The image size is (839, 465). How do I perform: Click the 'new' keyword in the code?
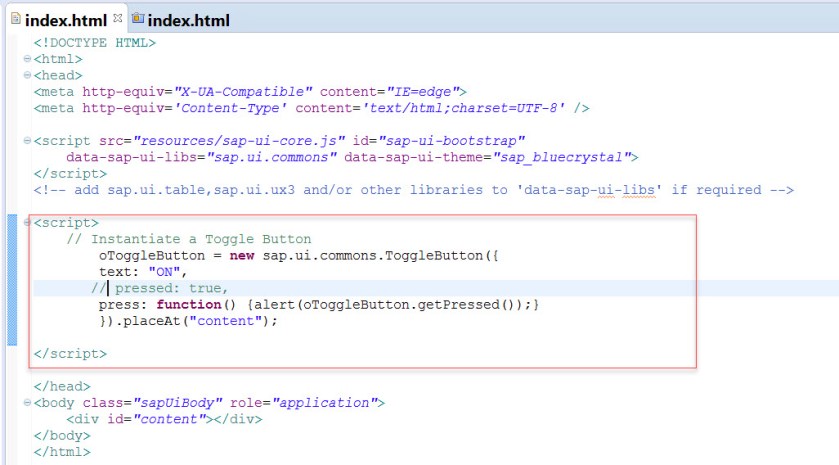242,256
